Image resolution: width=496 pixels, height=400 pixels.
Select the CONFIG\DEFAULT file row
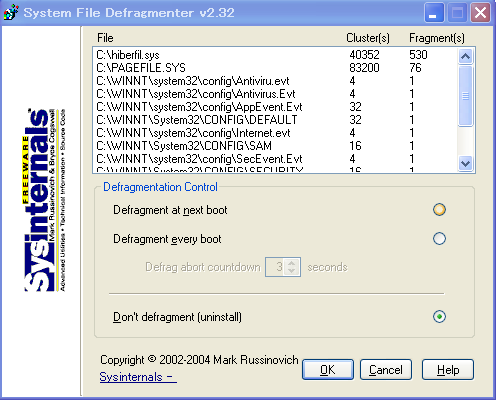[275, 120]
